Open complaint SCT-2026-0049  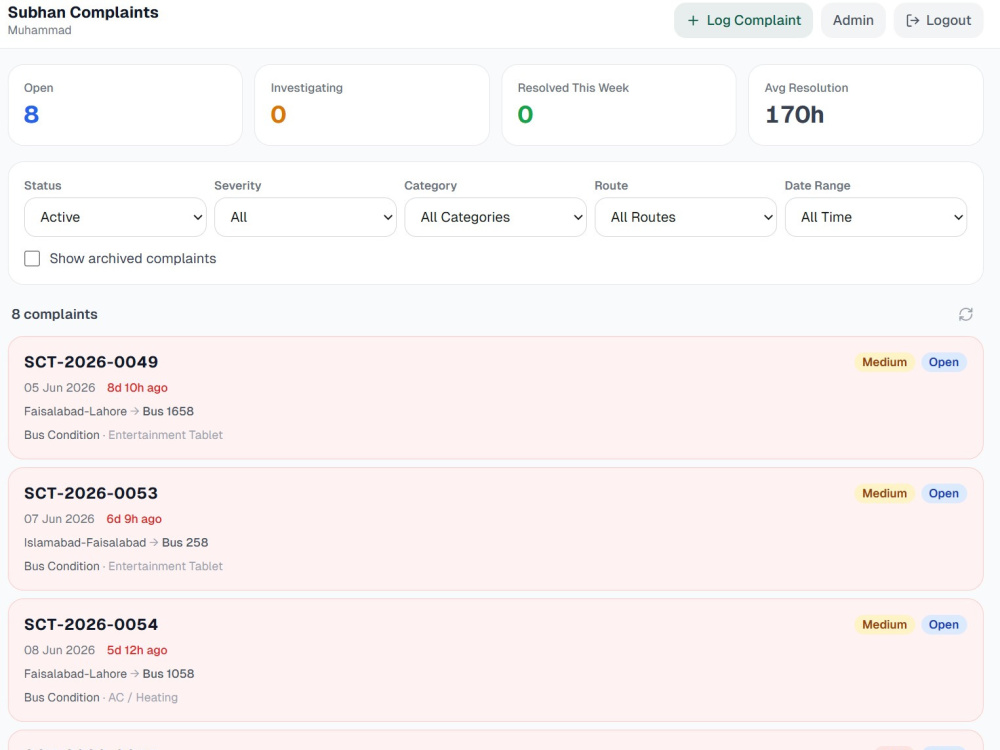[496, 398]
